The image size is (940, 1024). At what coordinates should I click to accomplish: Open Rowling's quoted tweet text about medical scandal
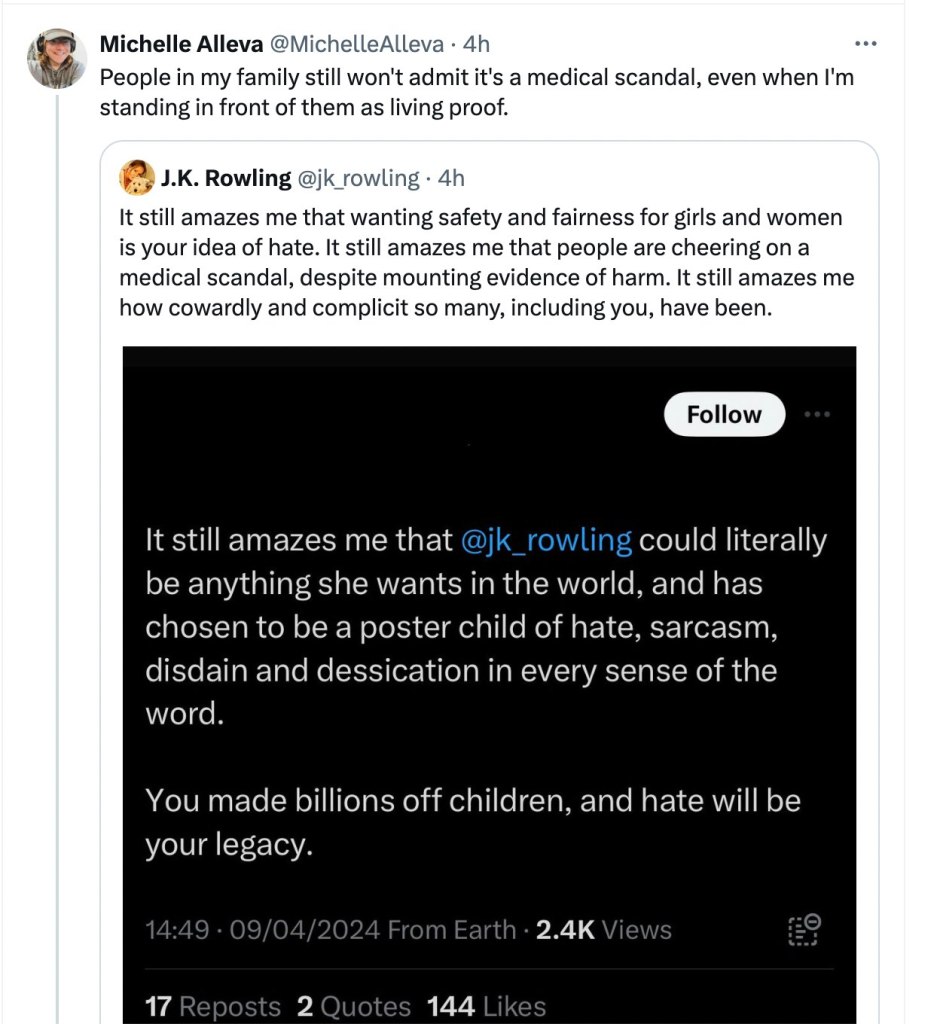486,262
